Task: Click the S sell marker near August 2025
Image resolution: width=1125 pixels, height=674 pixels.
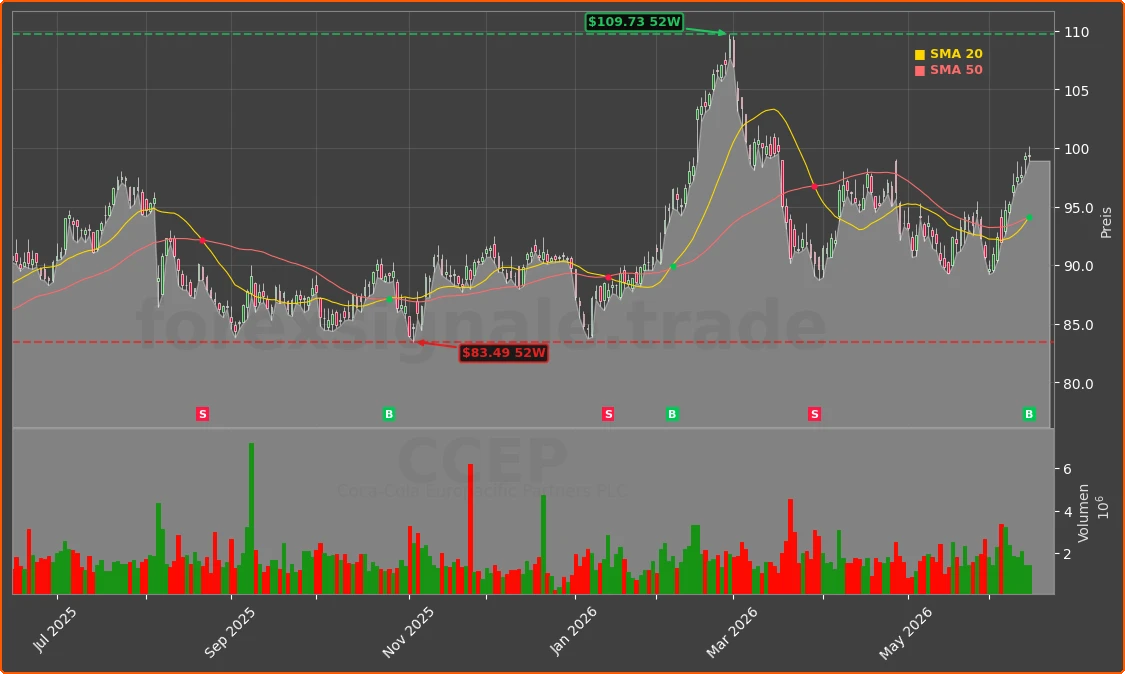Action: tap(202, 413)
